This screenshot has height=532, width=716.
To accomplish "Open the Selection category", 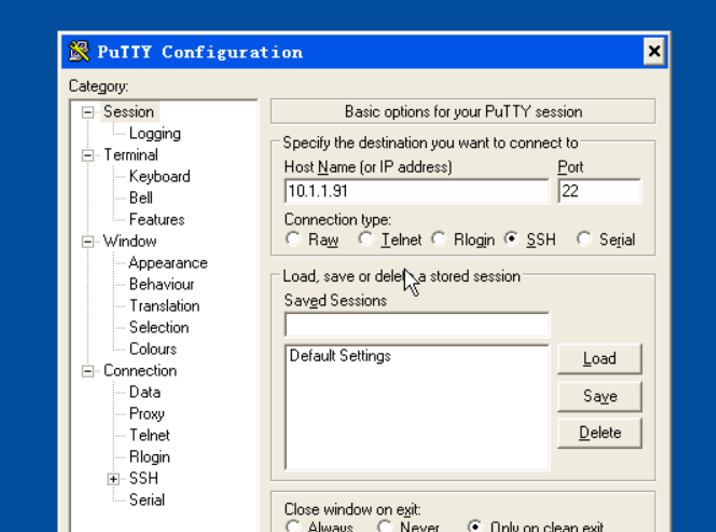I will (x=159, y=327).
